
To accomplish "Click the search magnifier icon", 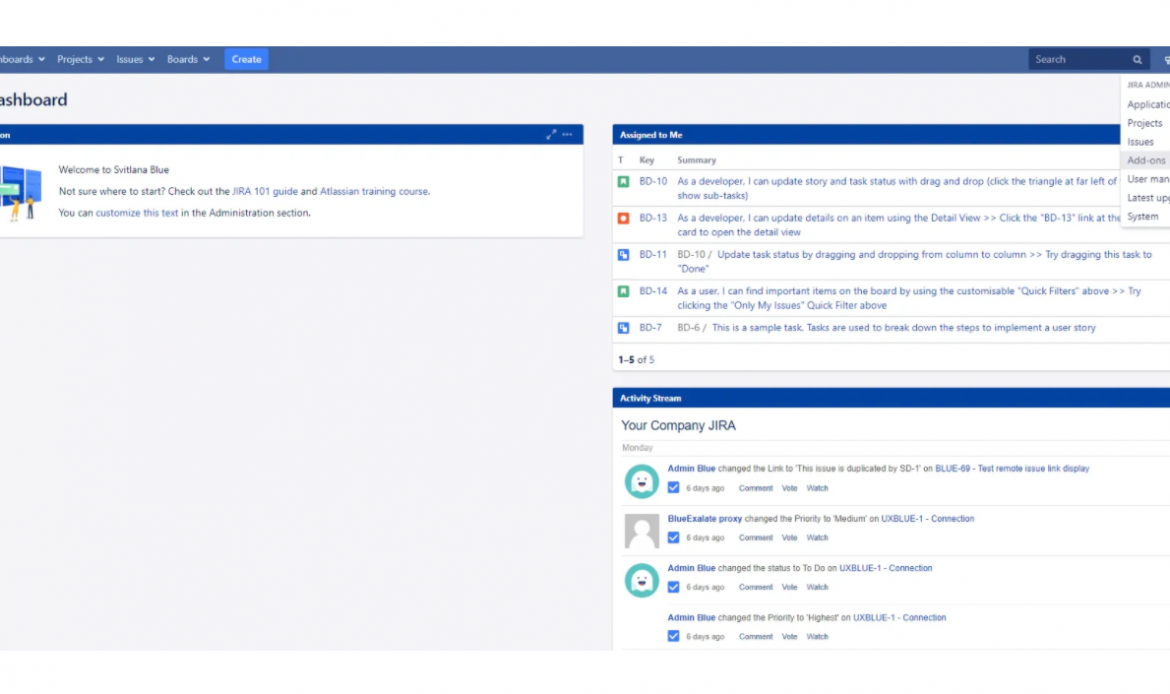I will coord(1137,60).
